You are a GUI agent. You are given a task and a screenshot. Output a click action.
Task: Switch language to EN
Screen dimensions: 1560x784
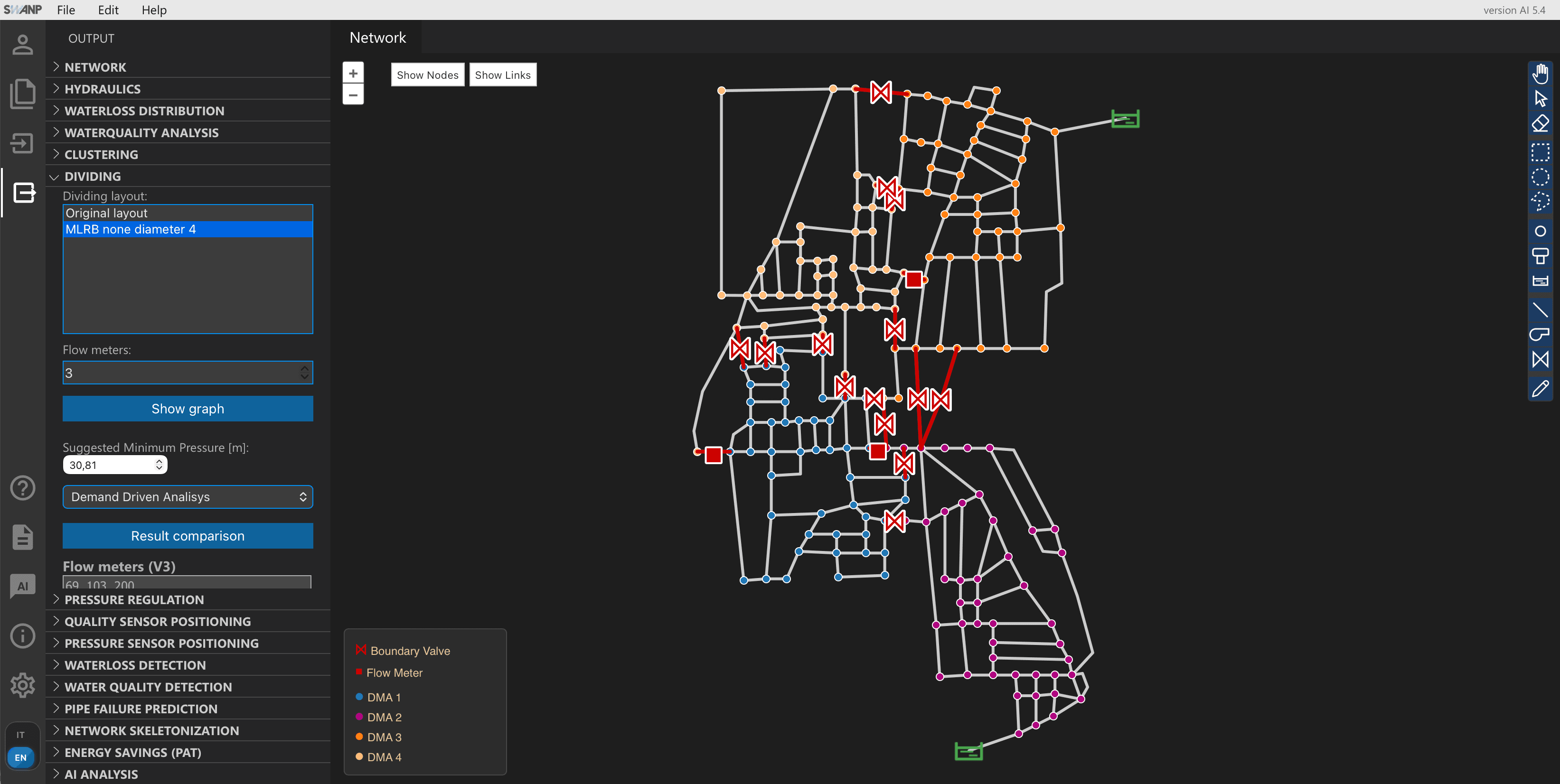20,757
